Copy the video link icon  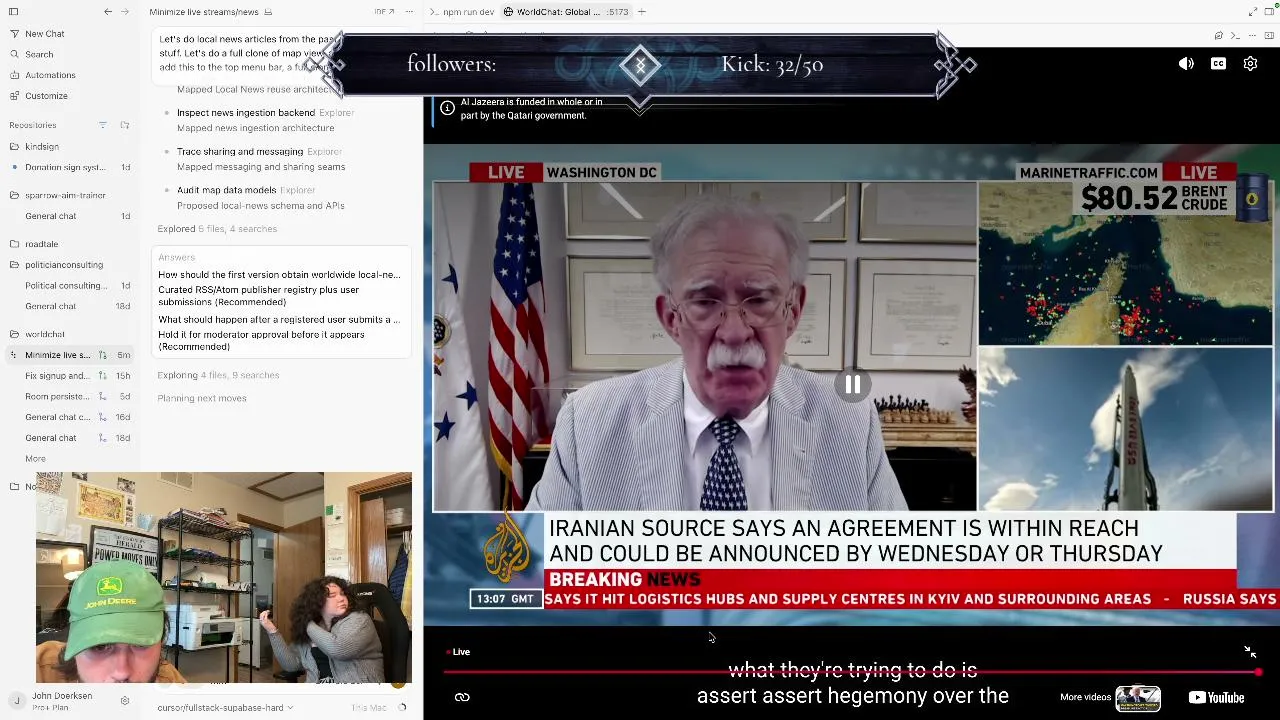462,697
